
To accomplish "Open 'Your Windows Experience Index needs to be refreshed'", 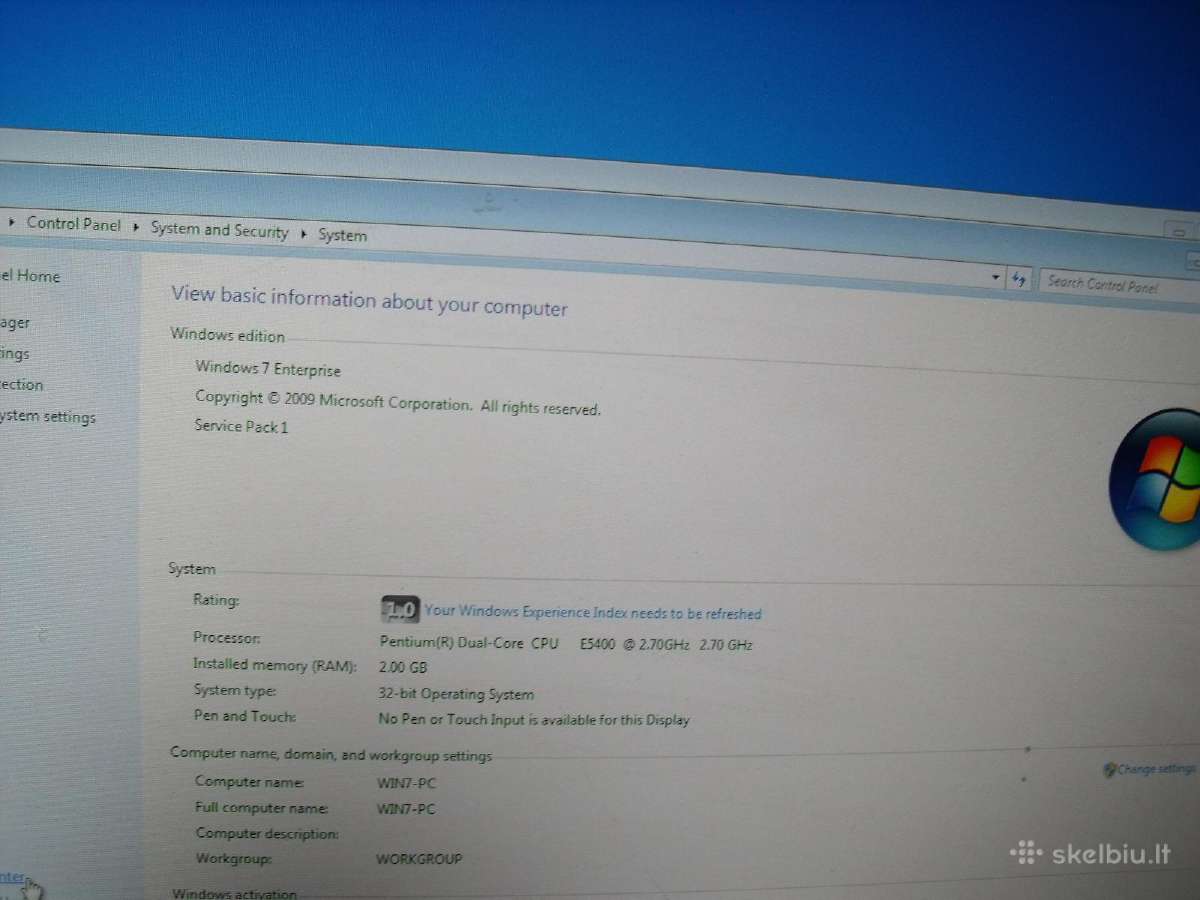I will (593, 612).
